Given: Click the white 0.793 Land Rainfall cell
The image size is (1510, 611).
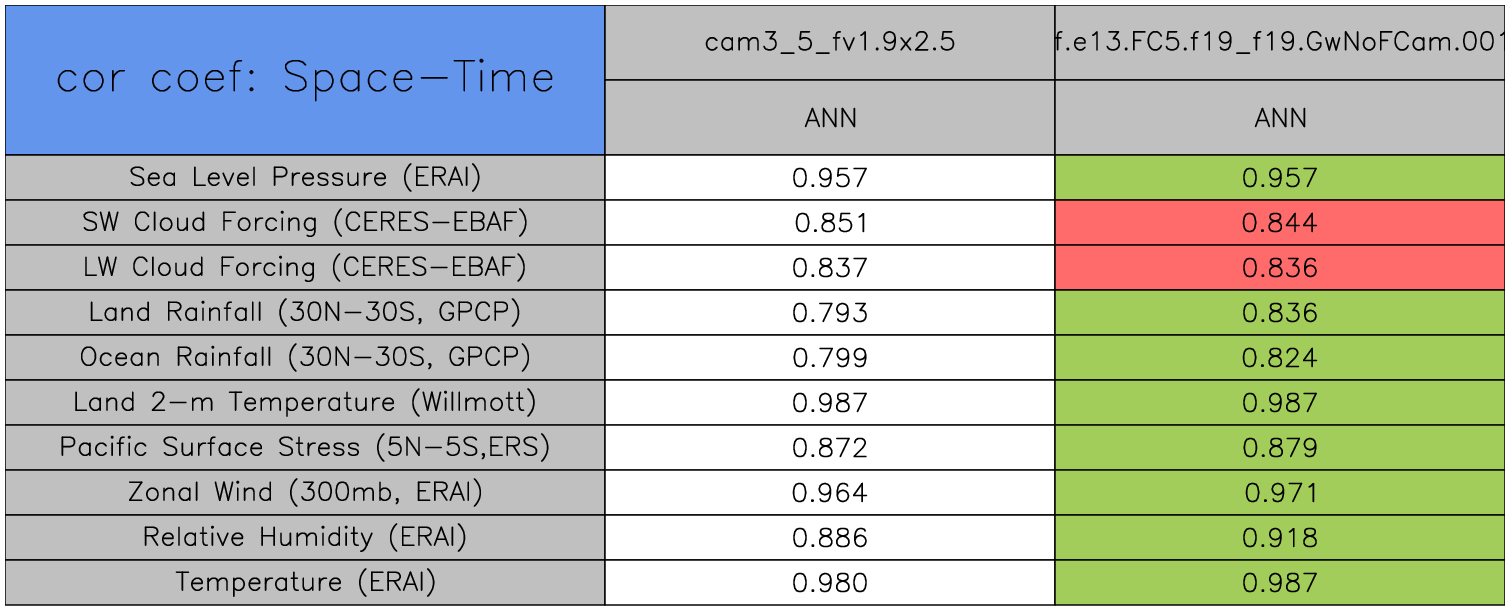Looking at the screenshot, I should [829, 312].
